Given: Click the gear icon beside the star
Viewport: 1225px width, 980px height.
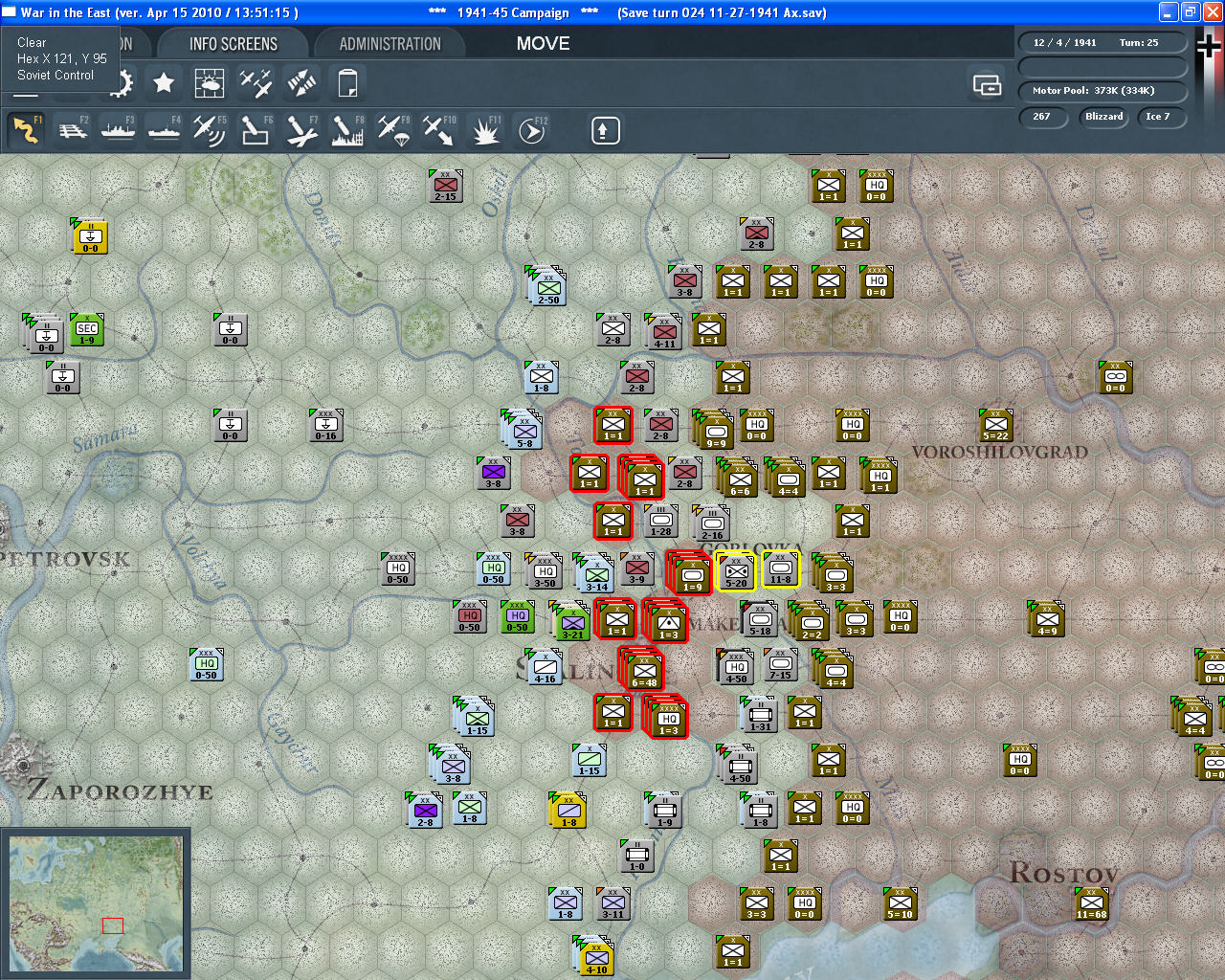Looking at the screenshot, I should pos(121,83).
